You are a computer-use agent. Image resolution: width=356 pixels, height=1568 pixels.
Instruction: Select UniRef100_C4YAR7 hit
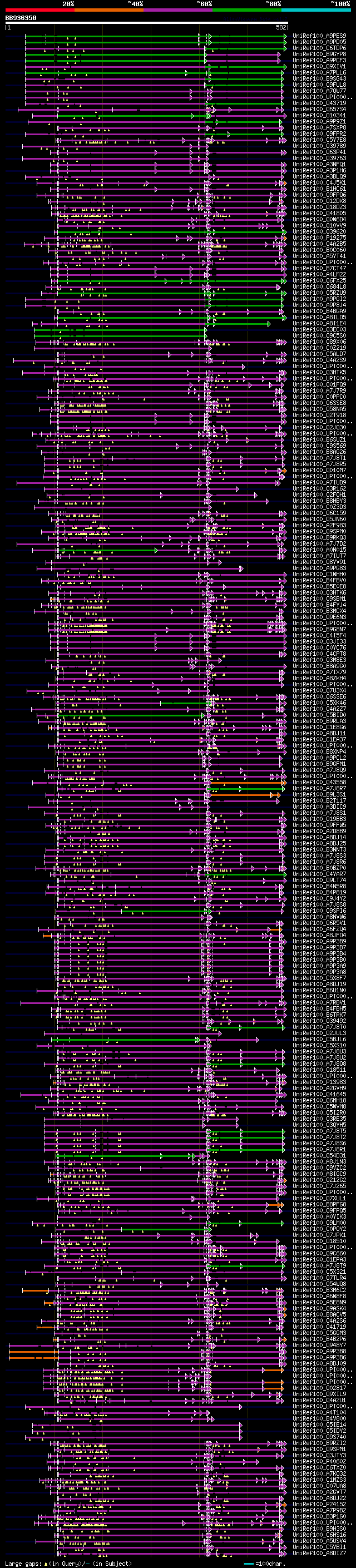pos(319,875)
